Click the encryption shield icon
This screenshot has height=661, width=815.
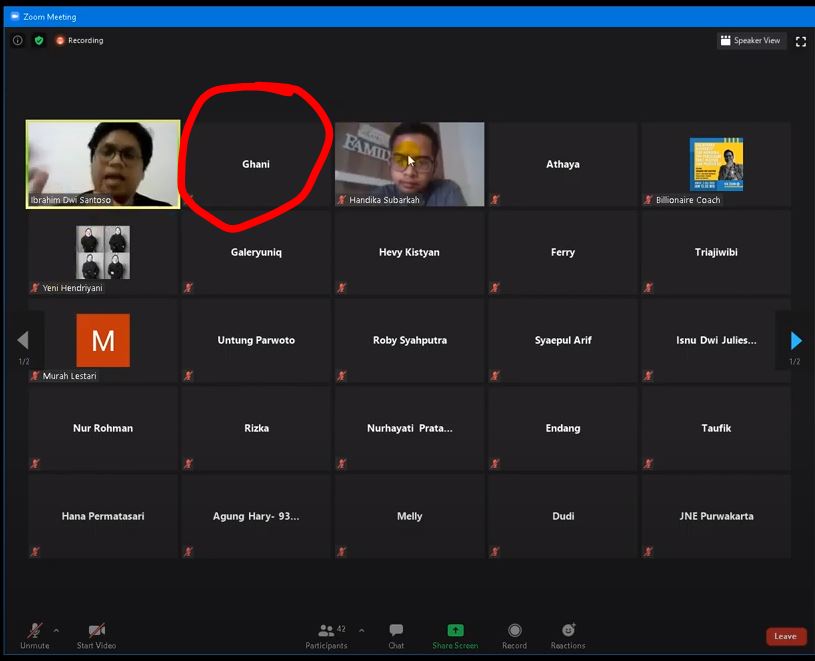coord(38,40)
